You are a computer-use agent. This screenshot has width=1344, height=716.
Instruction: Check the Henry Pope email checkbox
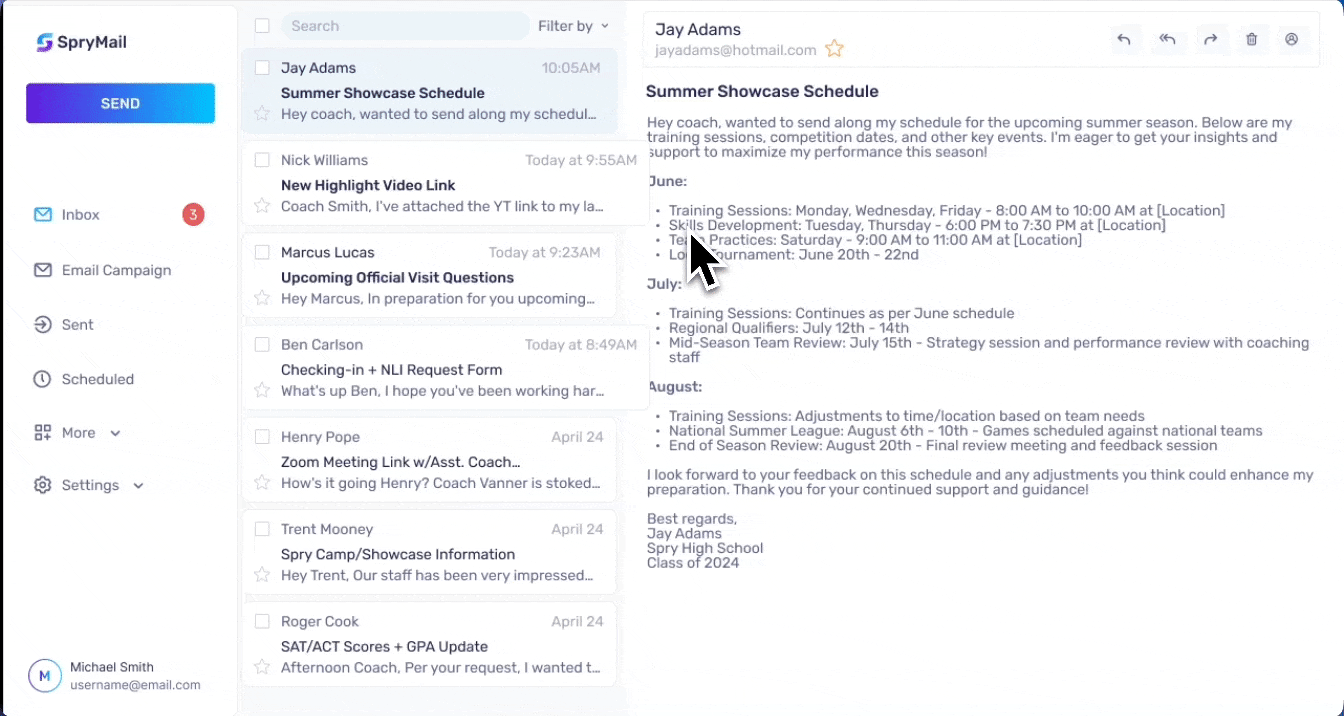(262, 437)
